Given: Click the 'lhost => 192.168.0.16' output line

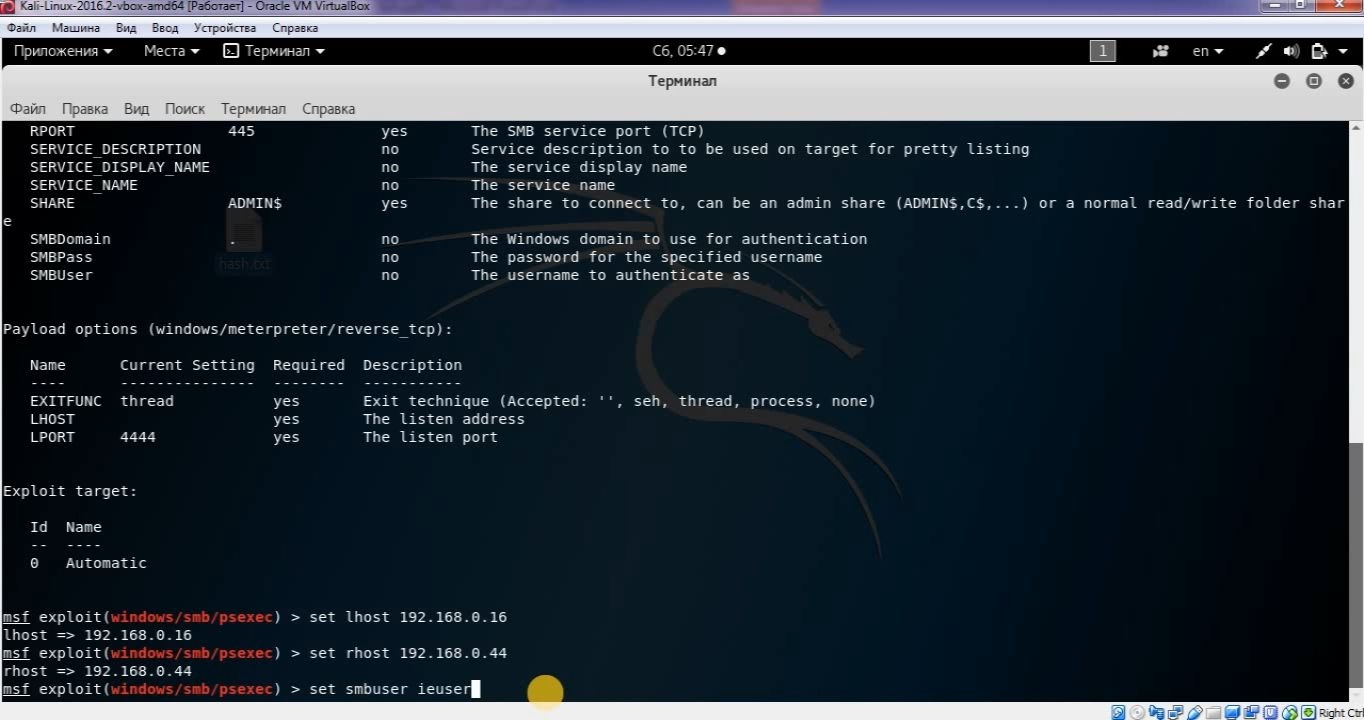Looking at the screenshot, I should (97, 635).
